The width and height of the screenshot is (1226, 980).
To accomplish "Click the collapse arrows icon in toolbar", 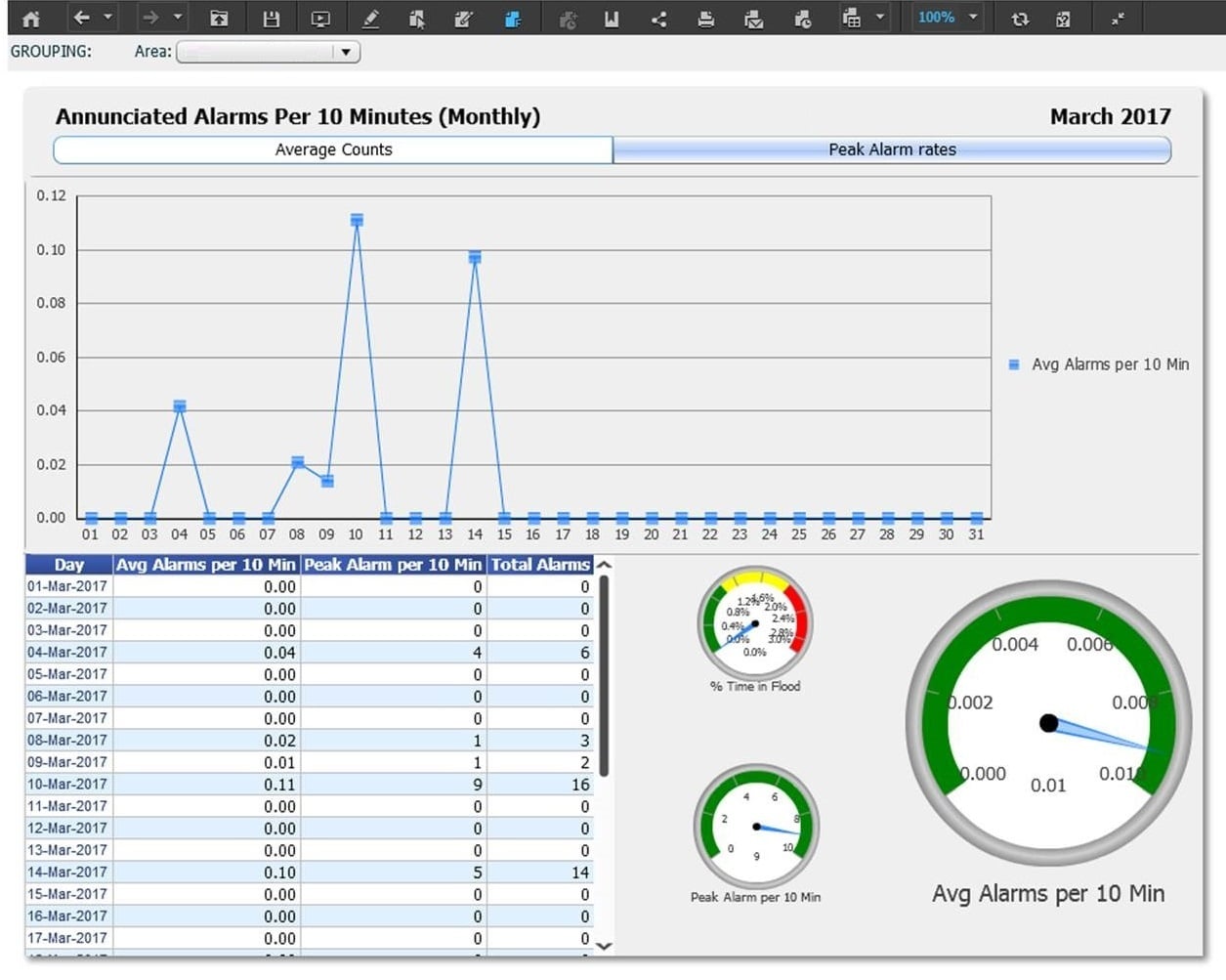I will point(1118,19).
